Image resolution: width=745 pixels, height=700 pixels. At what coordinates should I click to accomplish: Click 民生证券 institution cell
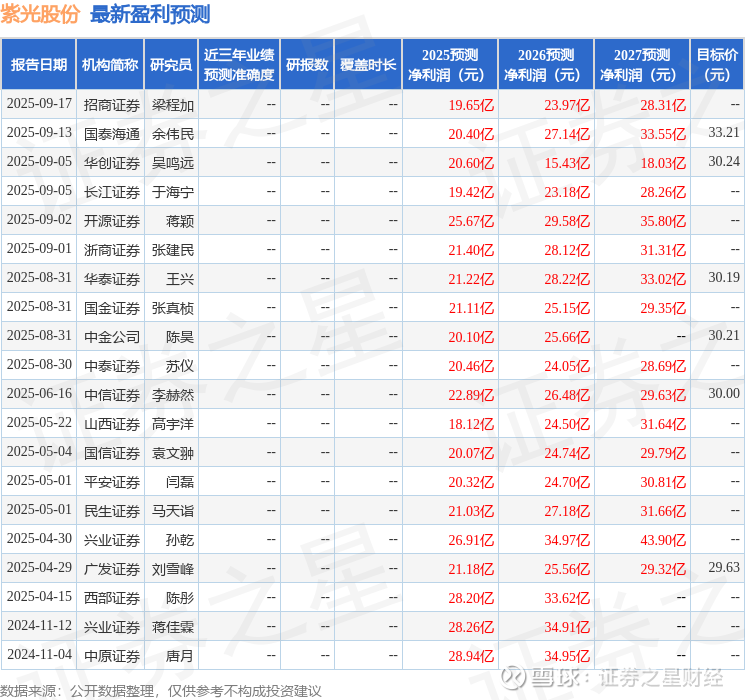pyautogui.click(x=112, y=511)
